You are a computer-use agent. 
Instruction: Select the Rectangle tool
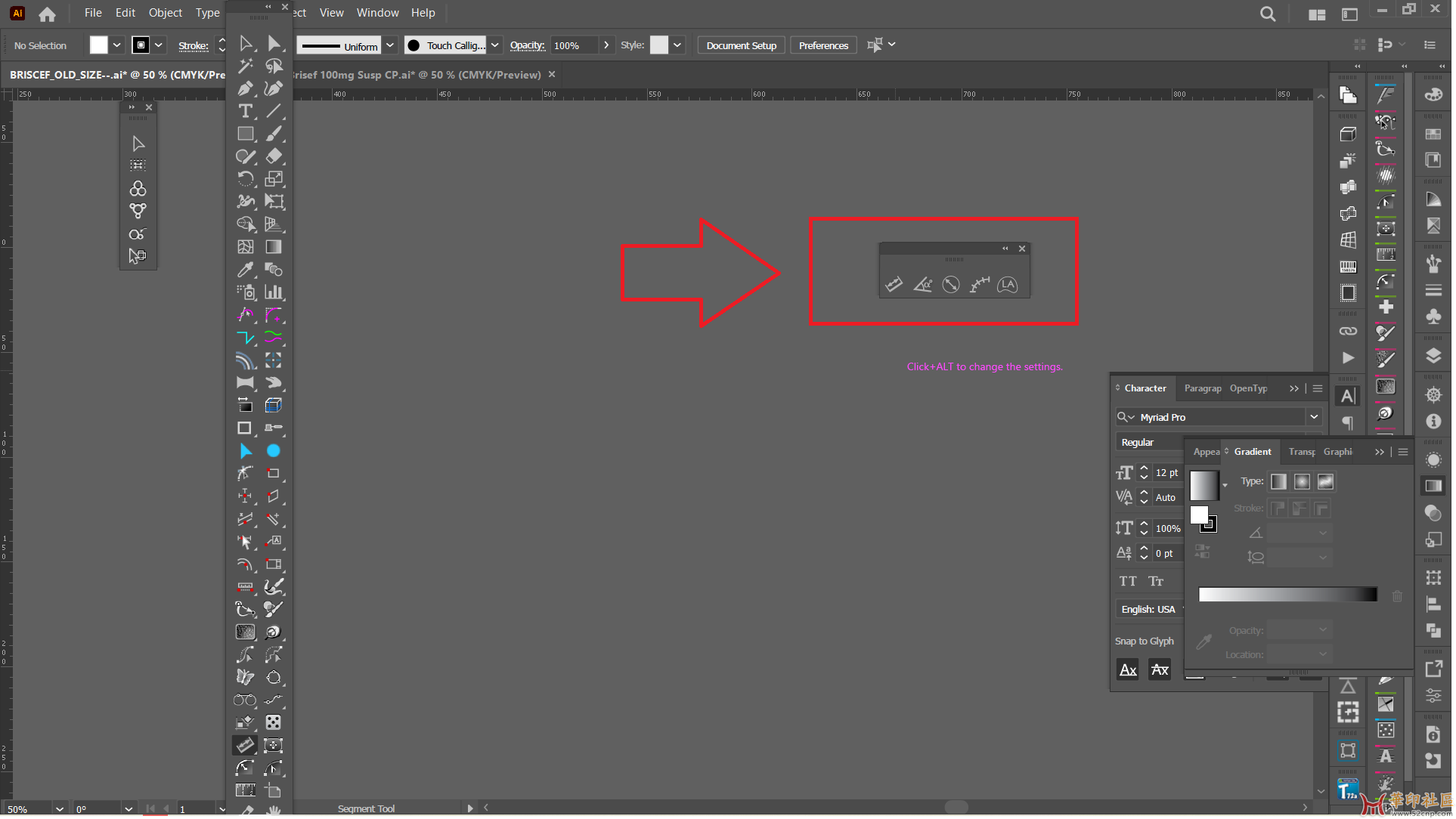(246, 134)
